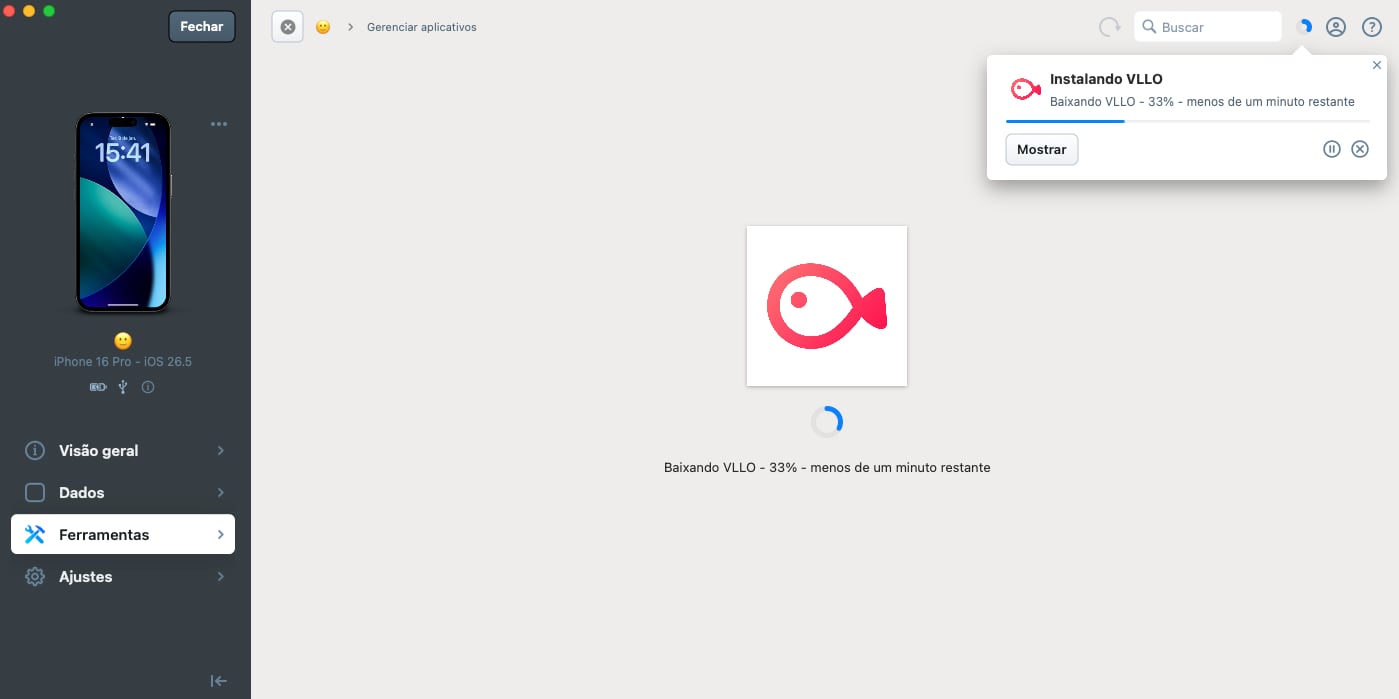
Task: Click the breadcrumb chevron separator arrow
Action: point(351,27)
